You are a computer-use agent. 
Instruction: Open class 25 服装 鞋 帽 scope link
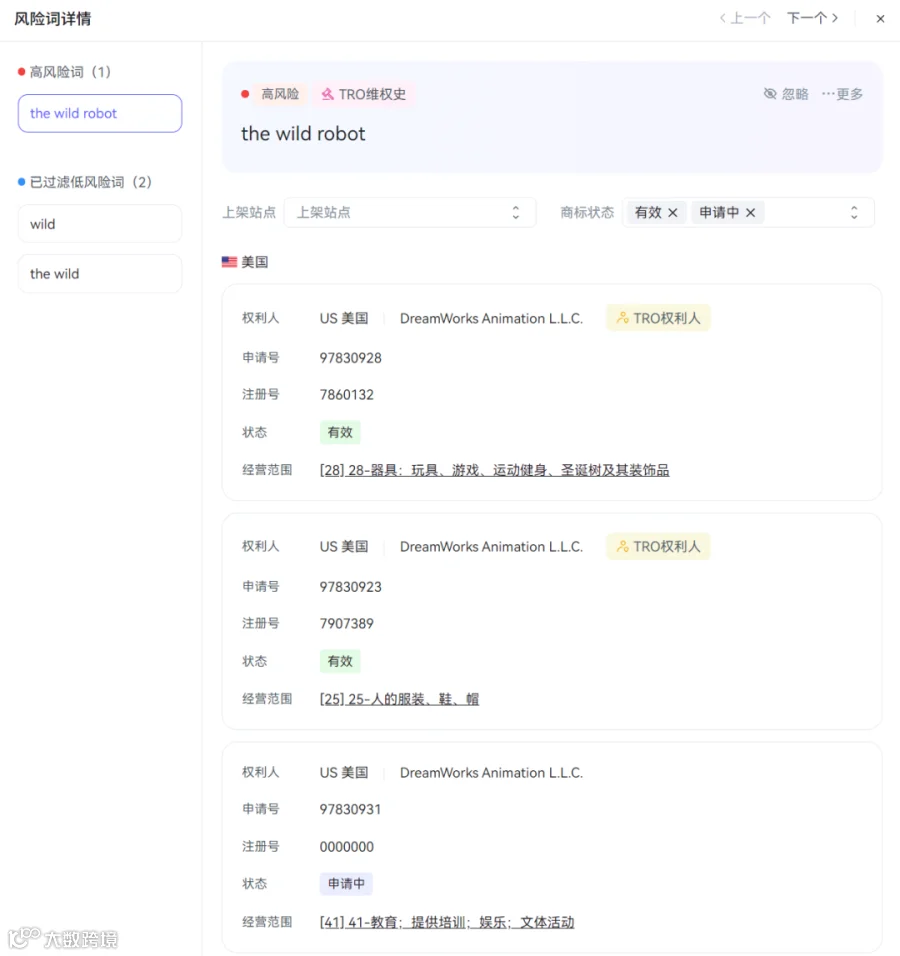pos(399,699)
